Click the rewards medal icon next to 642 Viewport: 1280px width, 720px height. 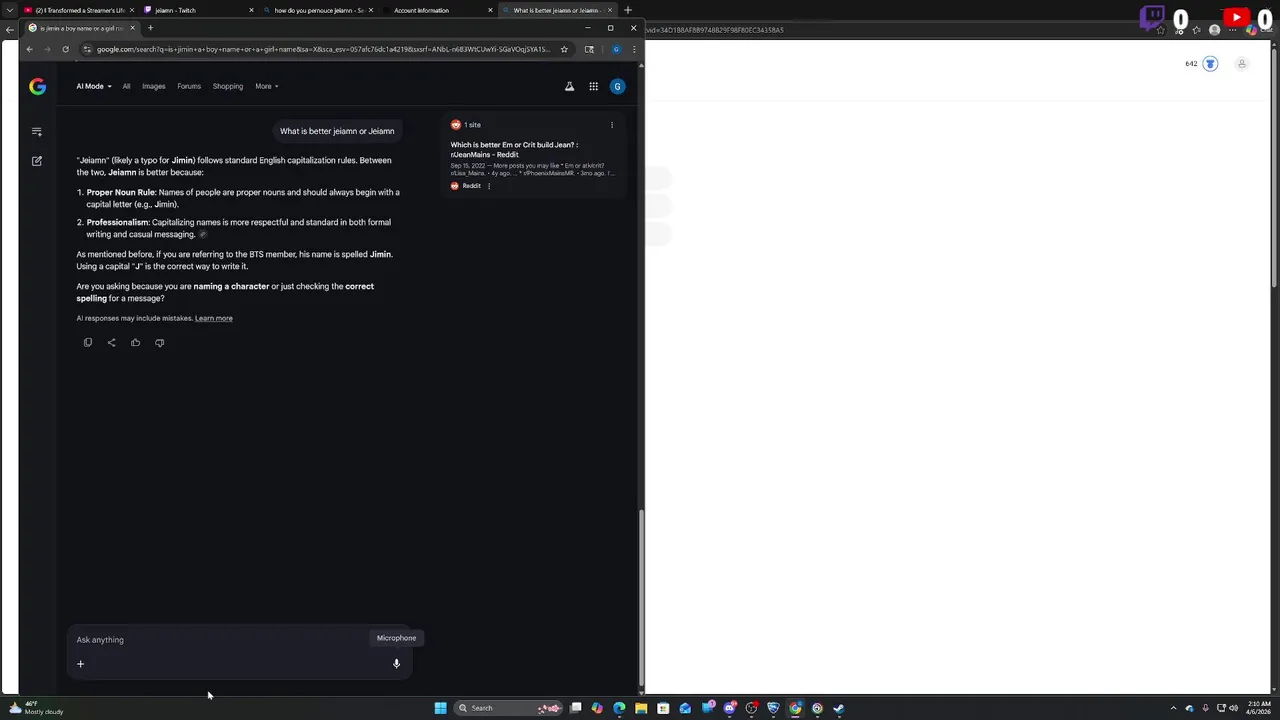click(1210, 64)
